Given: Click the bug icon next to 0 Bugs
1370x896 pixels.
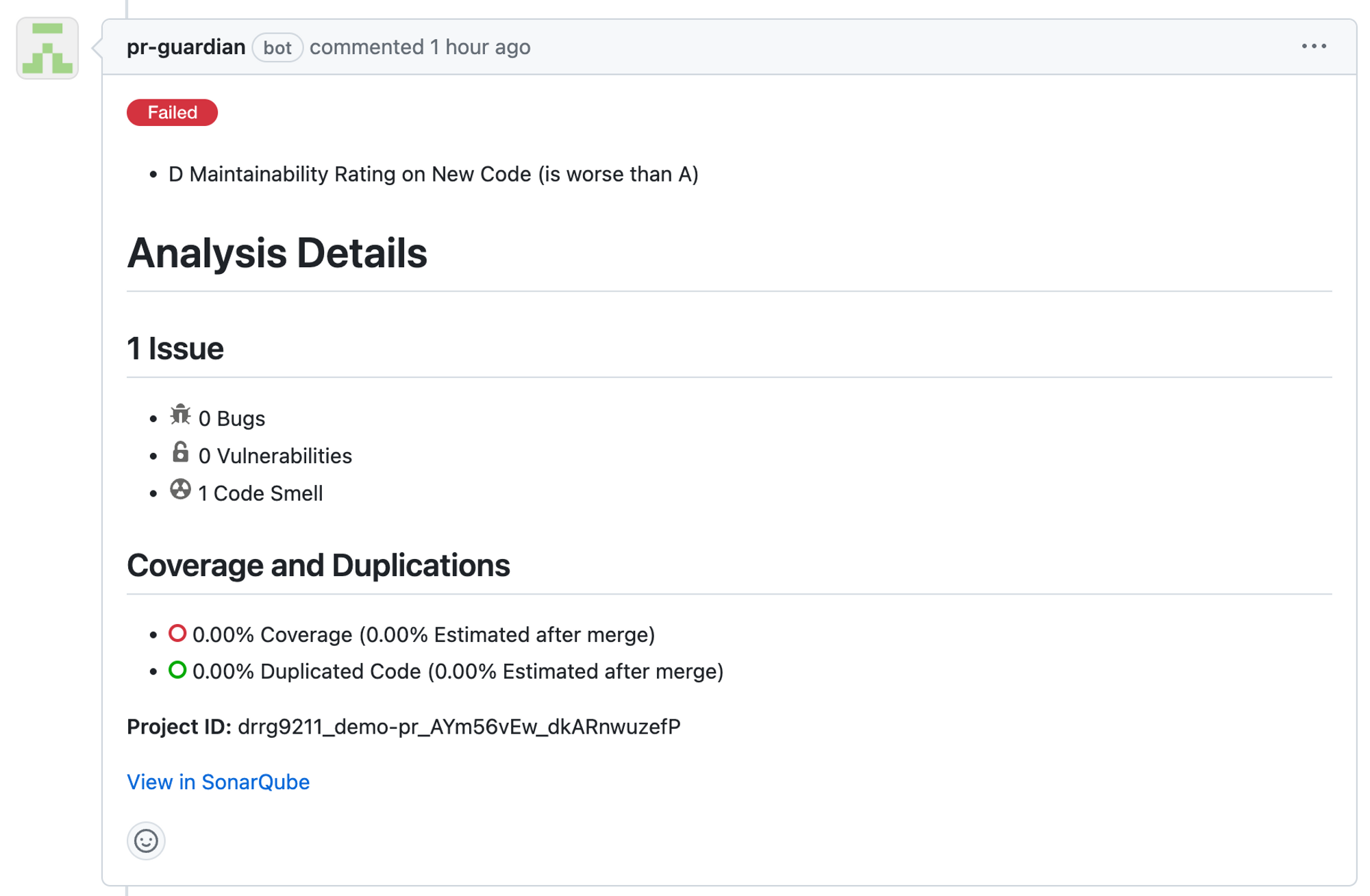Looking at the screenshot, I should click(180, 415).
